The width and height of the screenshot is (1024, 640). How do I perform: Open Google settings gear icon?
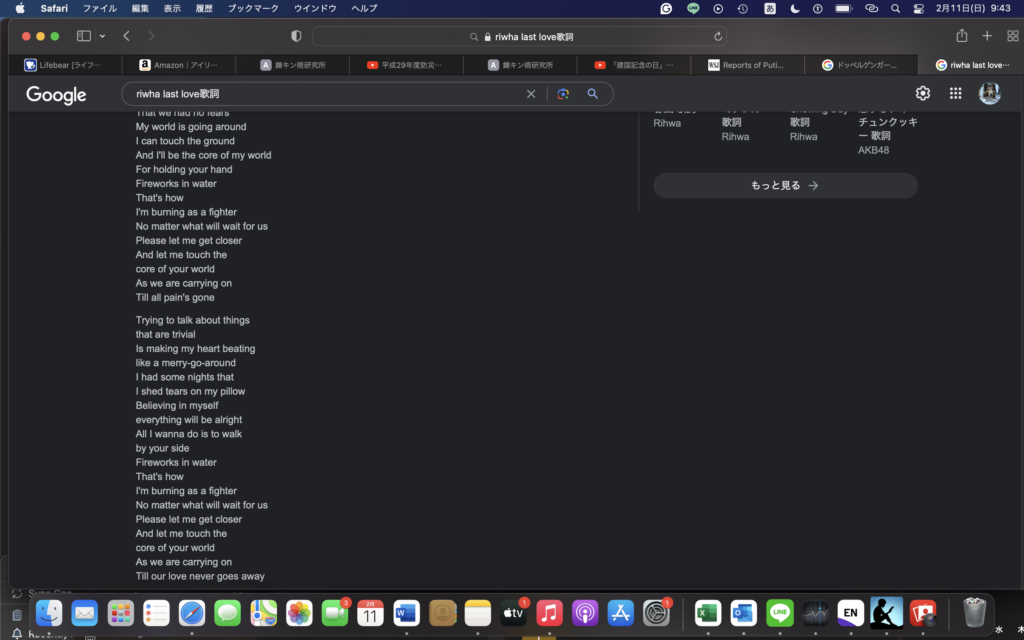[x=923, y=93]
